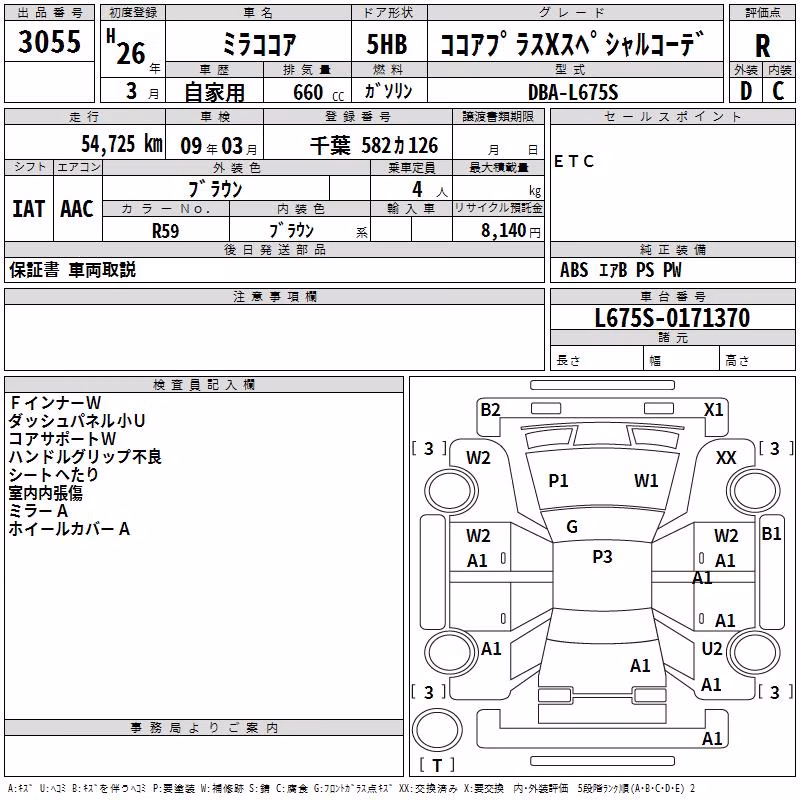Select the displacement value 660 cc
Screen dimensions: 800x800
pos(318,93)
